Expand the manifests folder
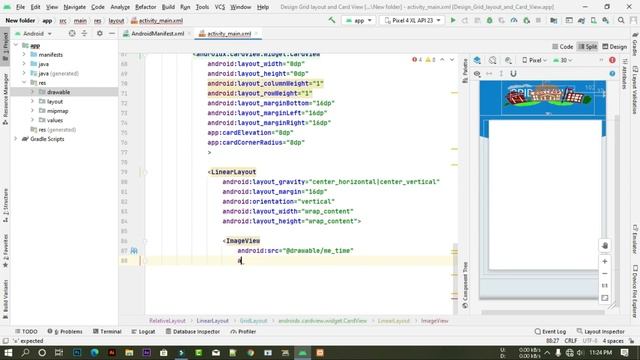The width and height of the screenshot is (640, 360). (24, 54)
